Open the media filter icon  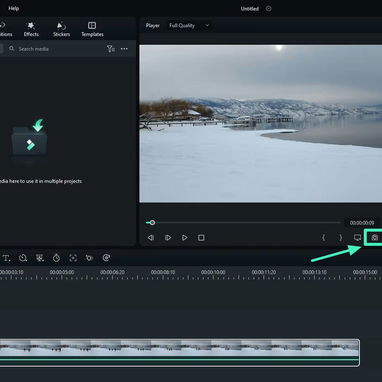111,49
